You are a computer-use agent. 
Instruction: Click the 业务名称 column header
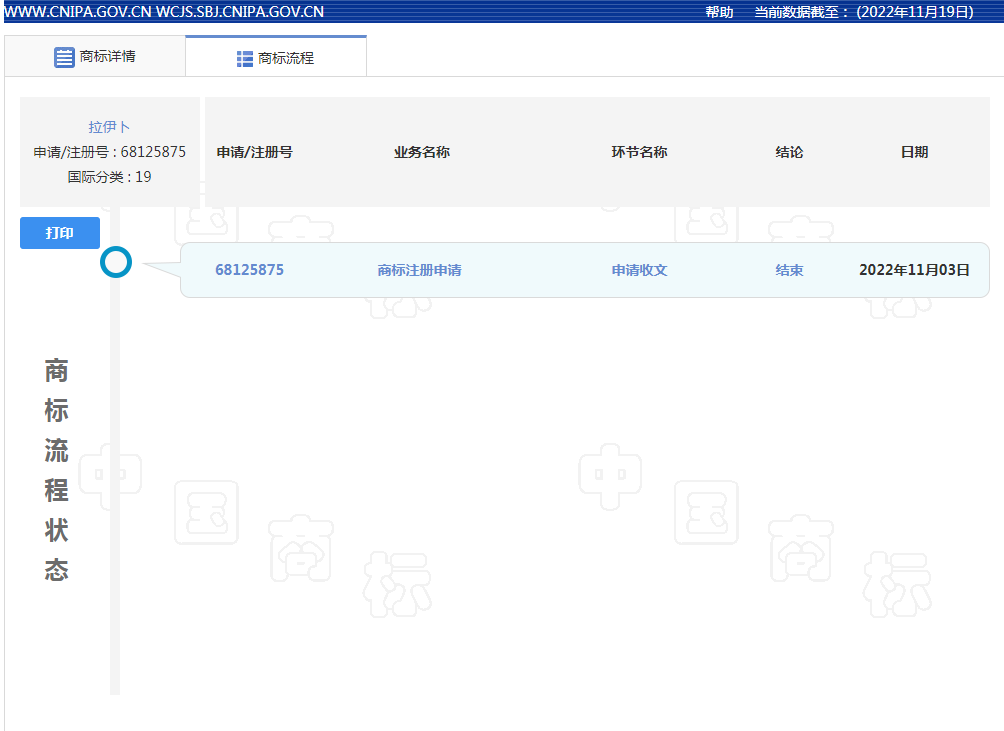click(x=421, y=152)
